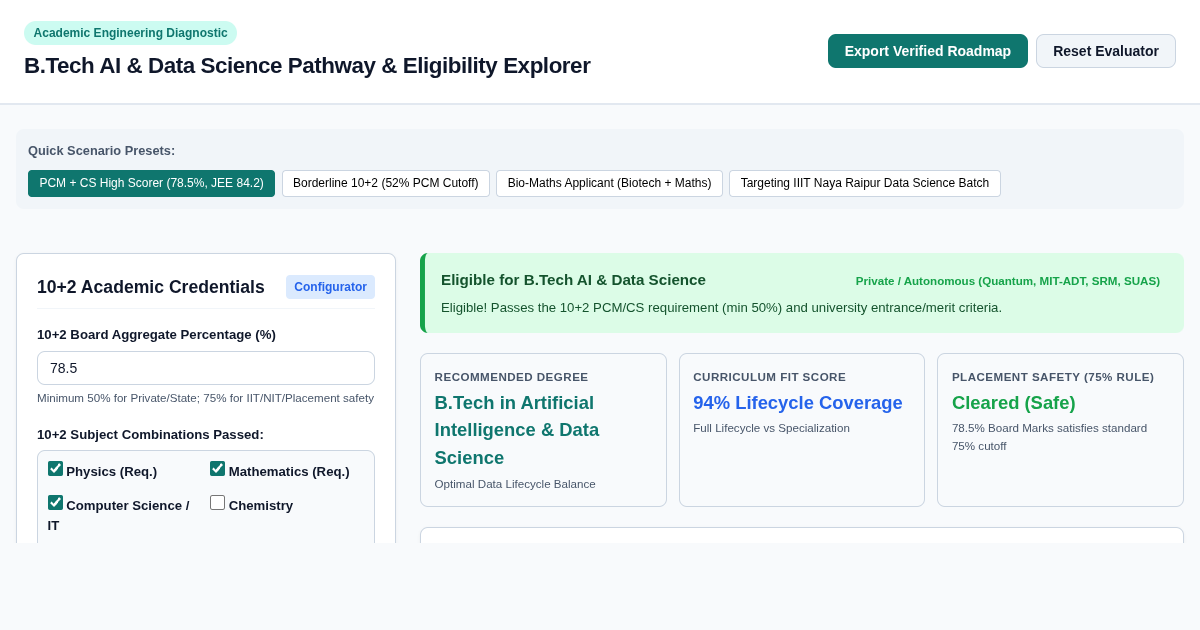Click Private / Autonomous universities label
This screenshot has height=630, width=1200.
click(1008, 281)
